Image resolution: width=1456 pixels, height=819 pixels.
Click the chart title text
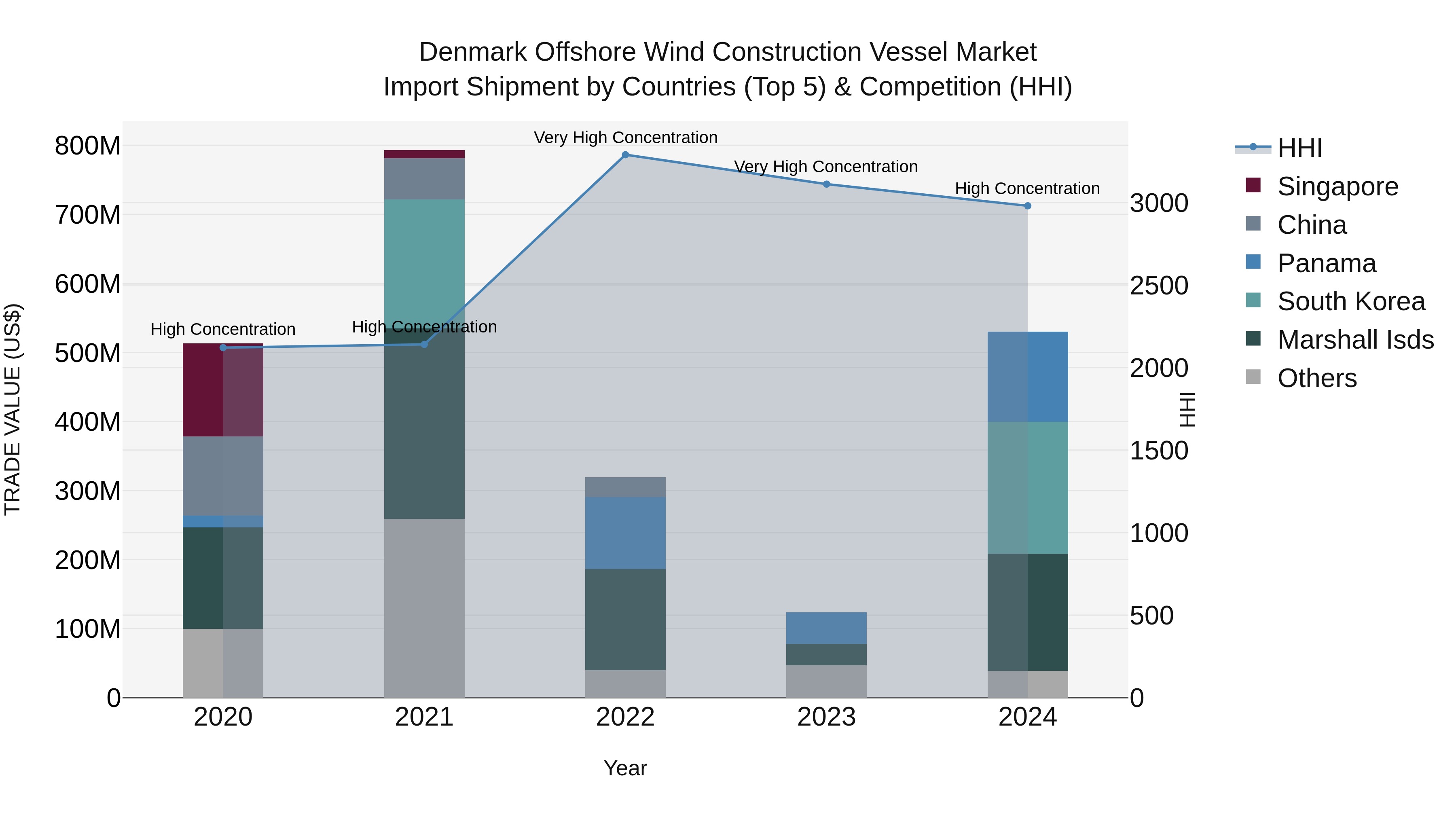(728, 69)
